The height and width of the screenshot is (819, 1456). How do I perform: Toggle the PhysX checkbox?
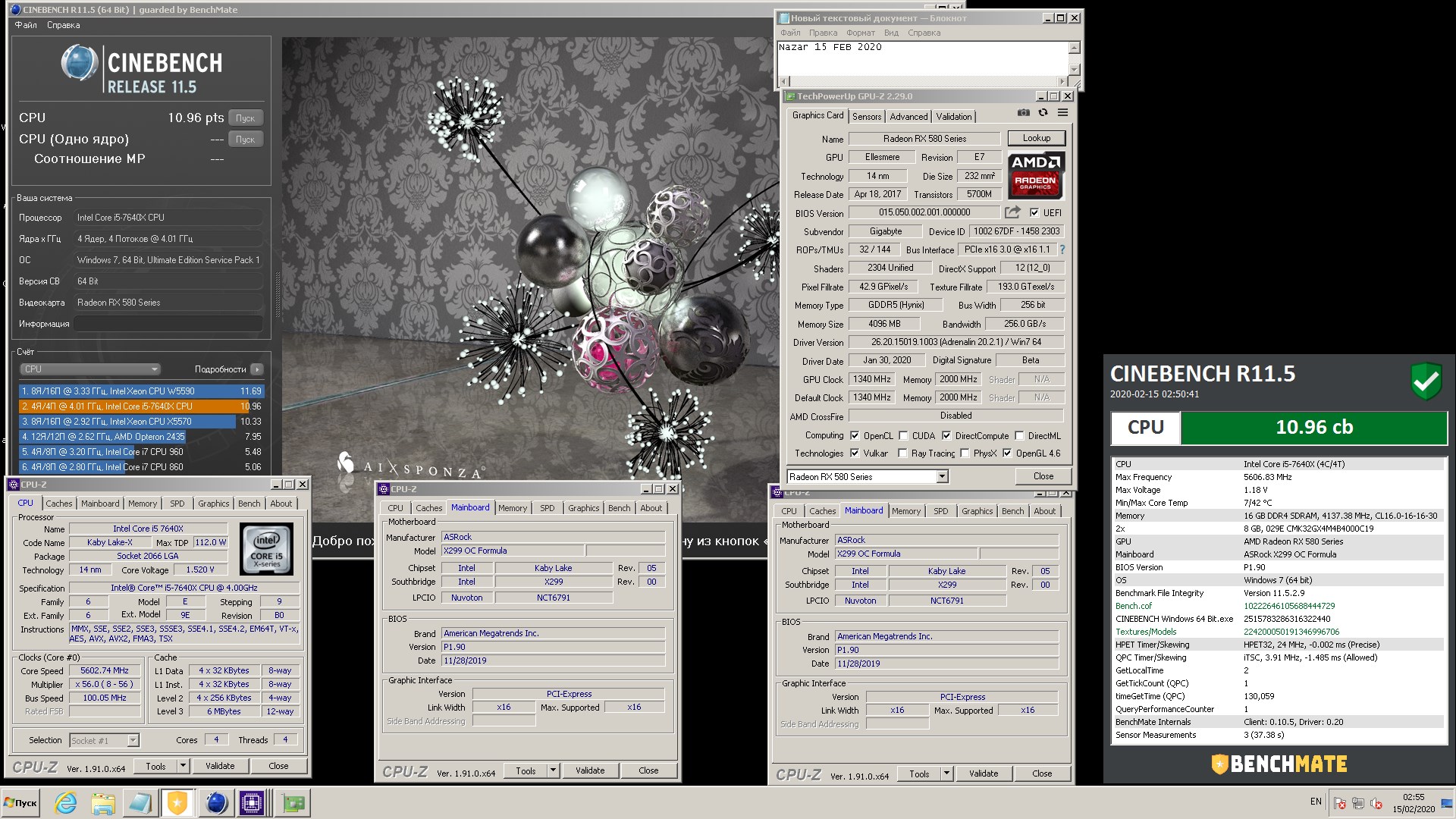[965, 453]
